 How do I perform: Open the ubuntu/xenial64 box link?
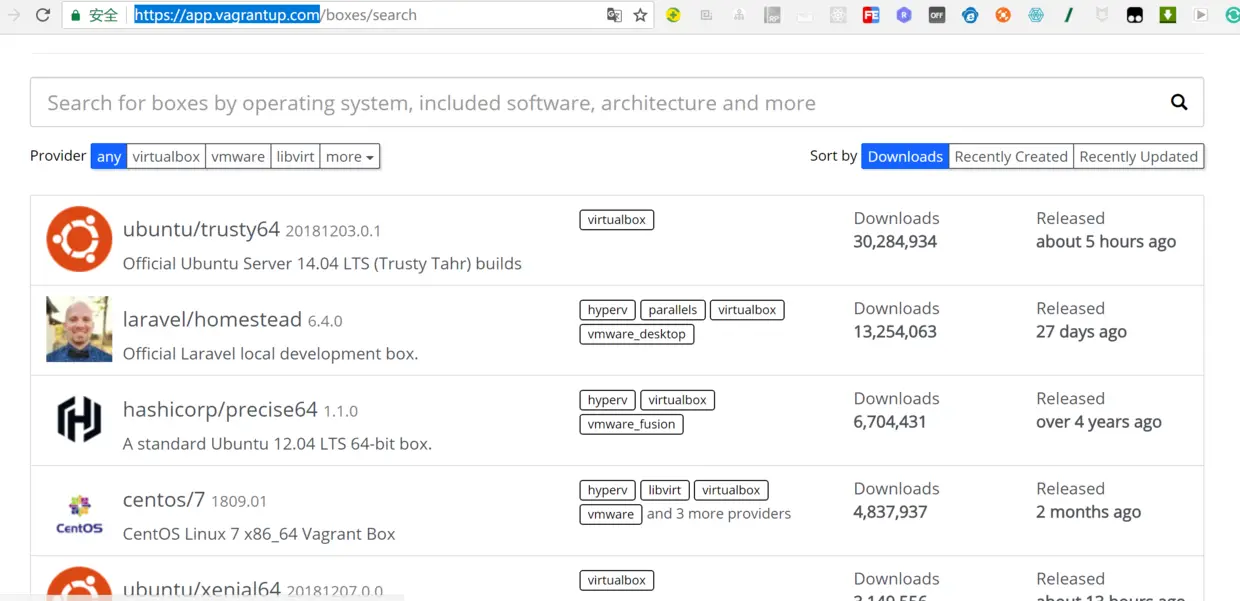[x=201, y=589]
